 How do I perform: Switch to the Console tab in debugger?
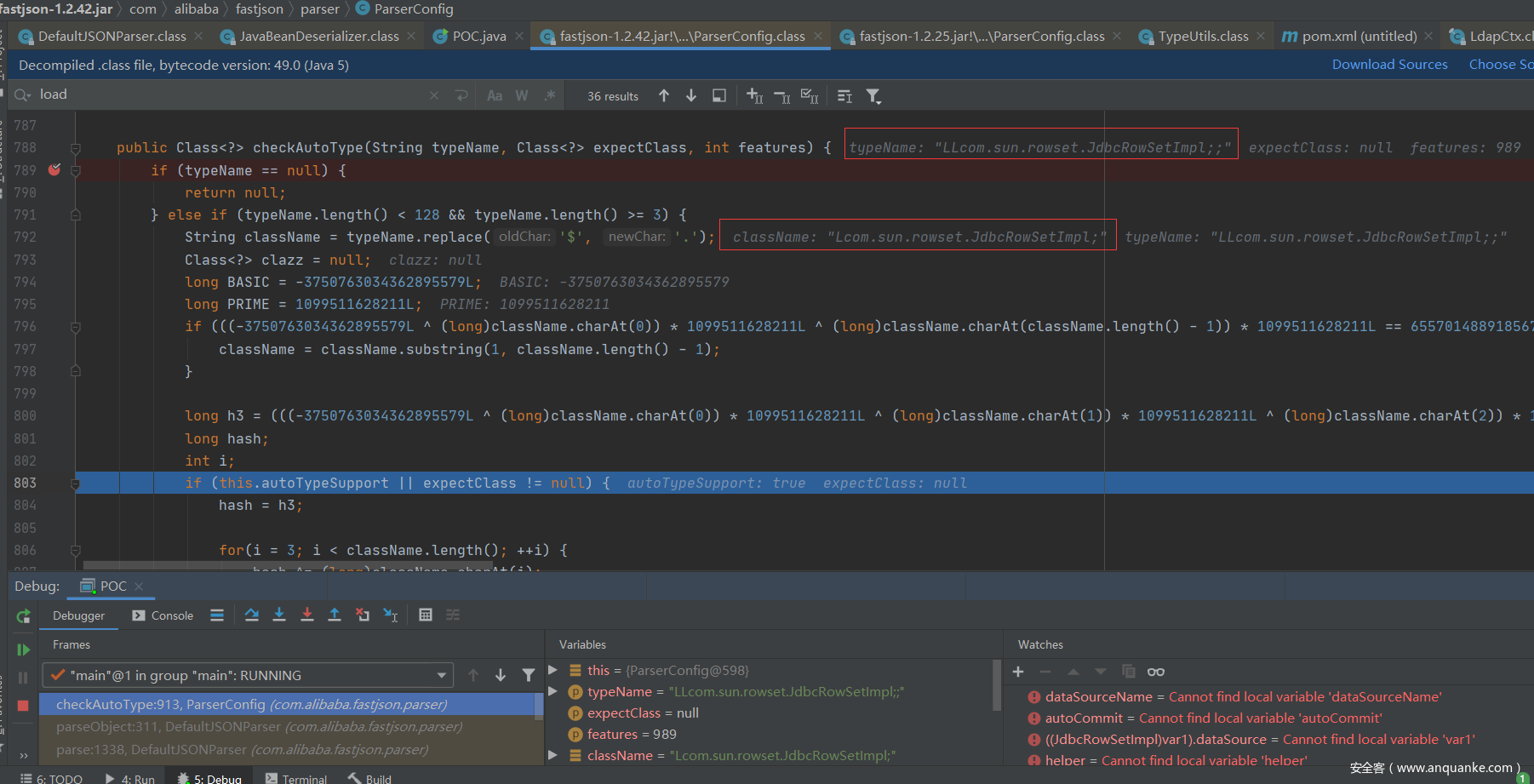click(x=163, y=615)
